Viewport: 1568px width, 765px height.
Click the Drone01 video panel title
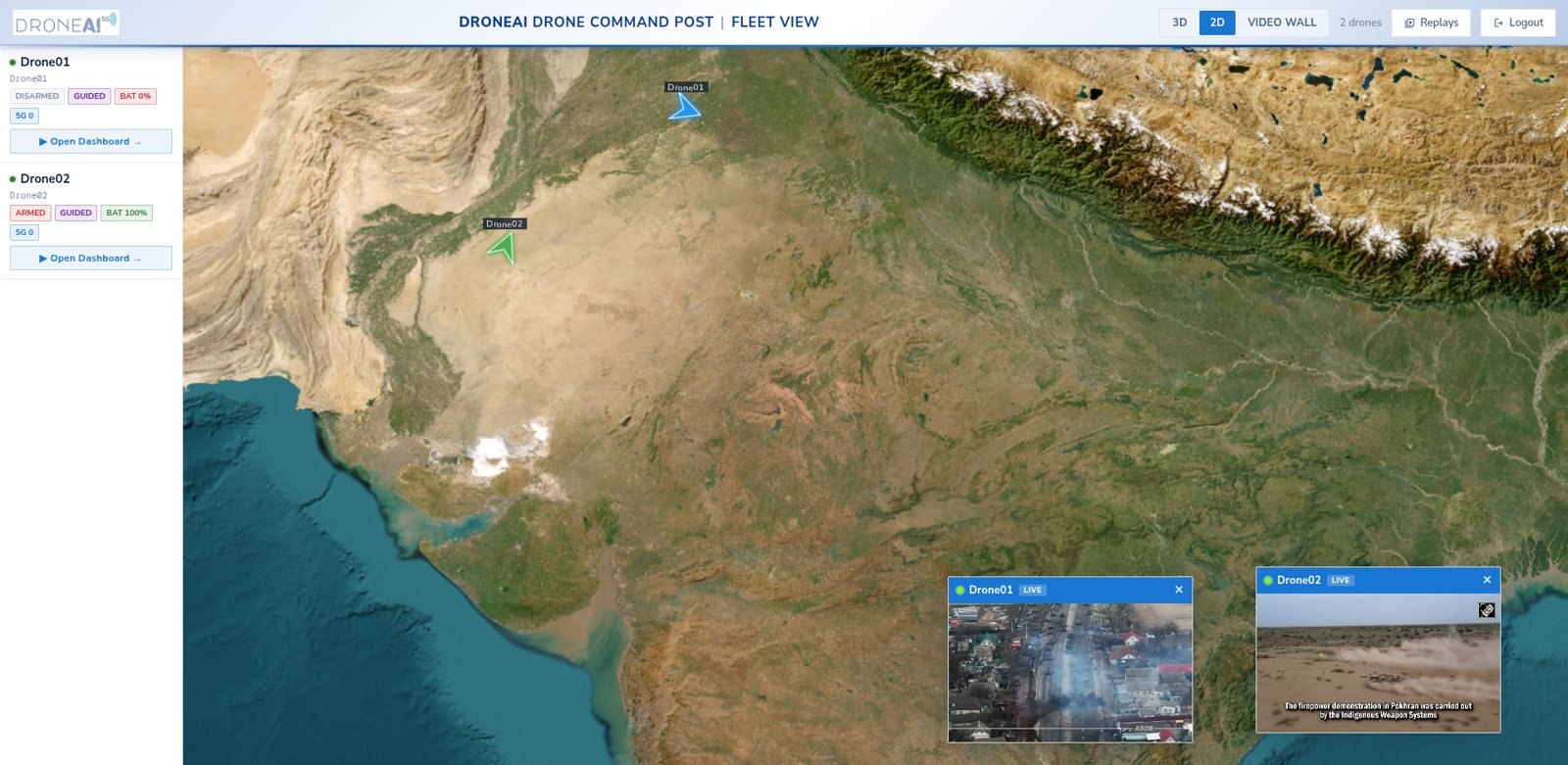pyautogui.click(x=991, y=590)
